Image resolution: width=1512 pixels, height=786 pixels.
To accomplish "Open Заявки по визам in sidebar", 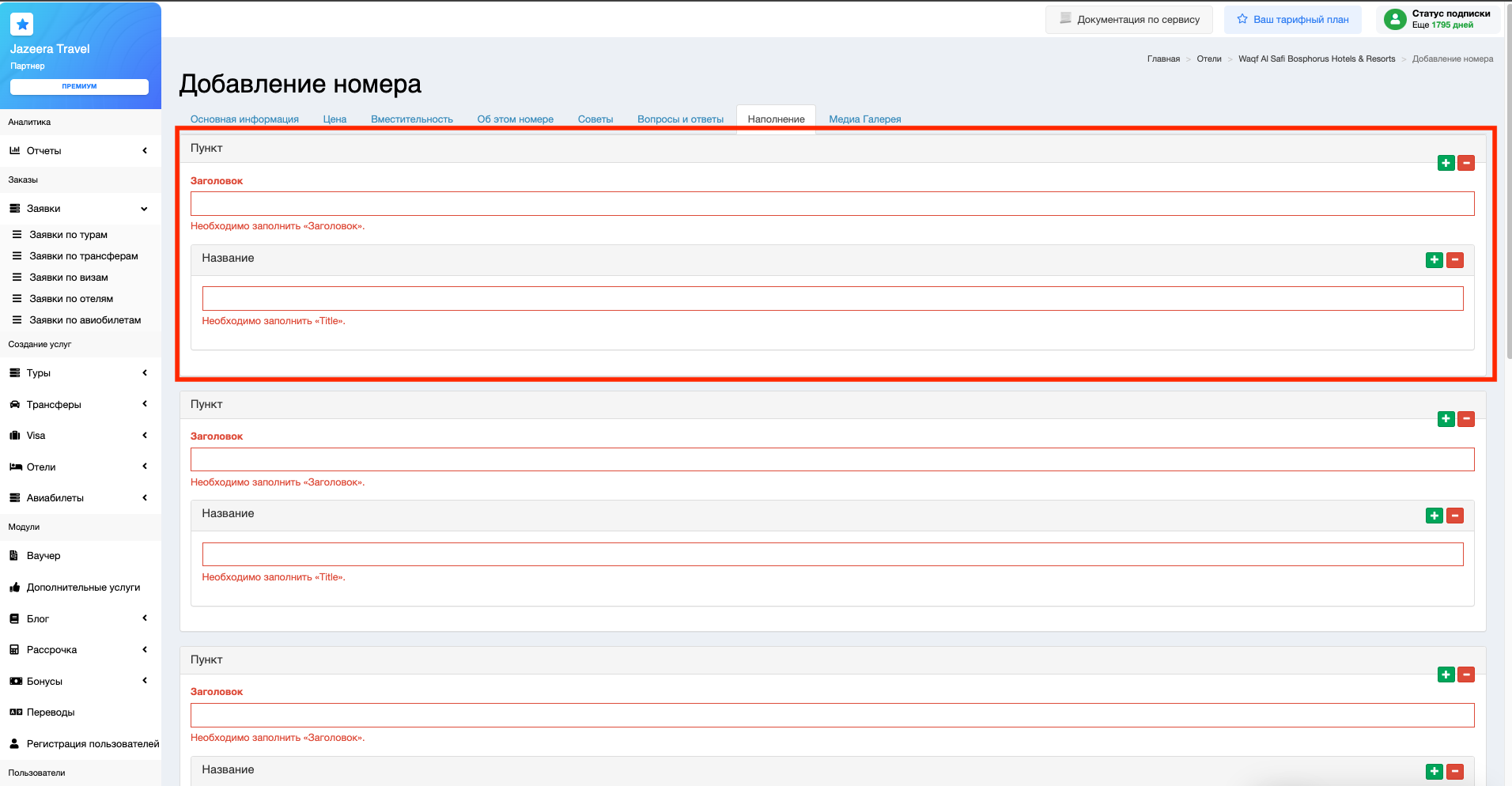I will [69, 278].
